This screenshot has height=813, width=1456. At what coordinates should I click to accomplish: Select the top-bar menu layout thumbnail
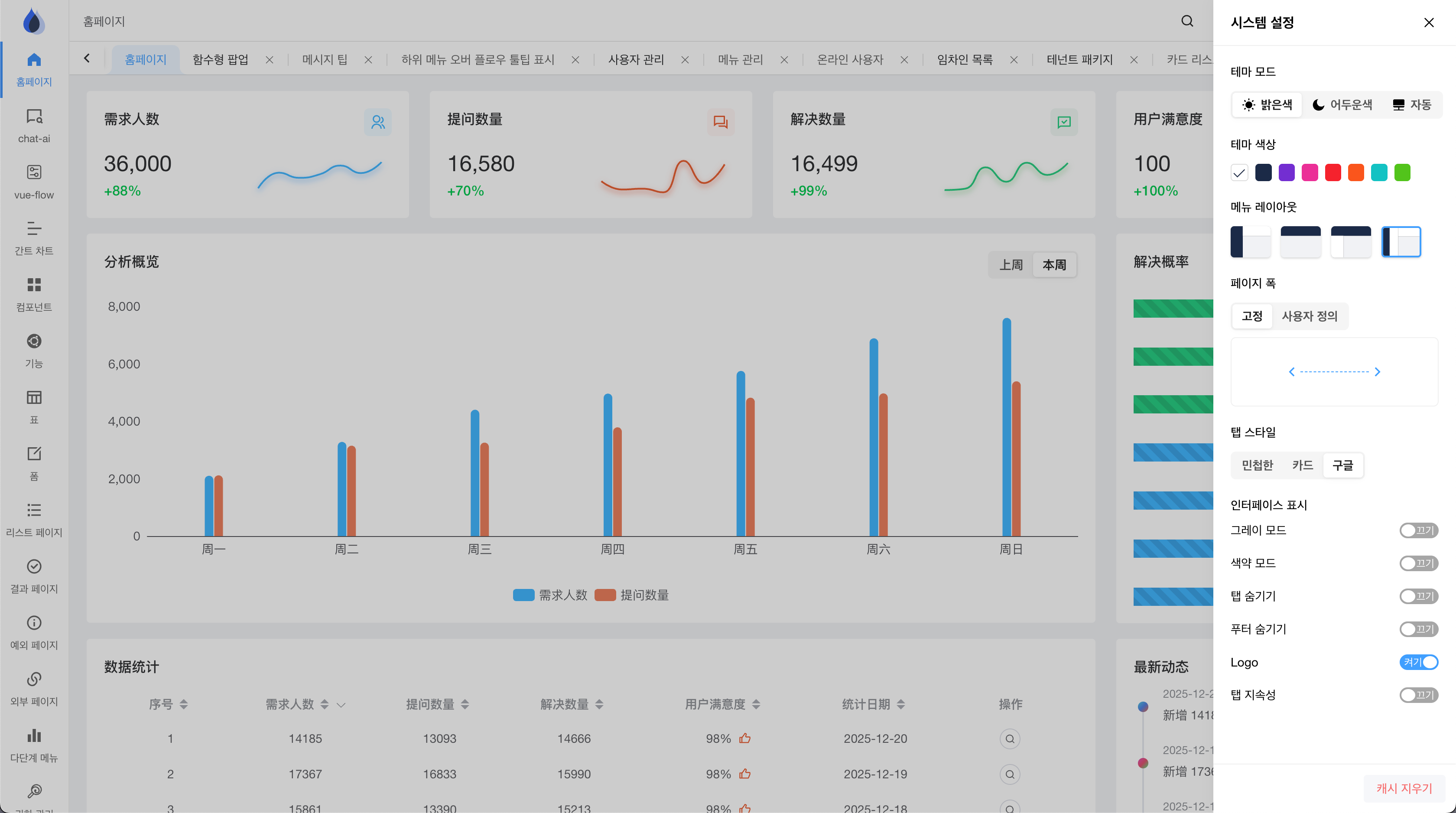click(x=1300, y=241)
